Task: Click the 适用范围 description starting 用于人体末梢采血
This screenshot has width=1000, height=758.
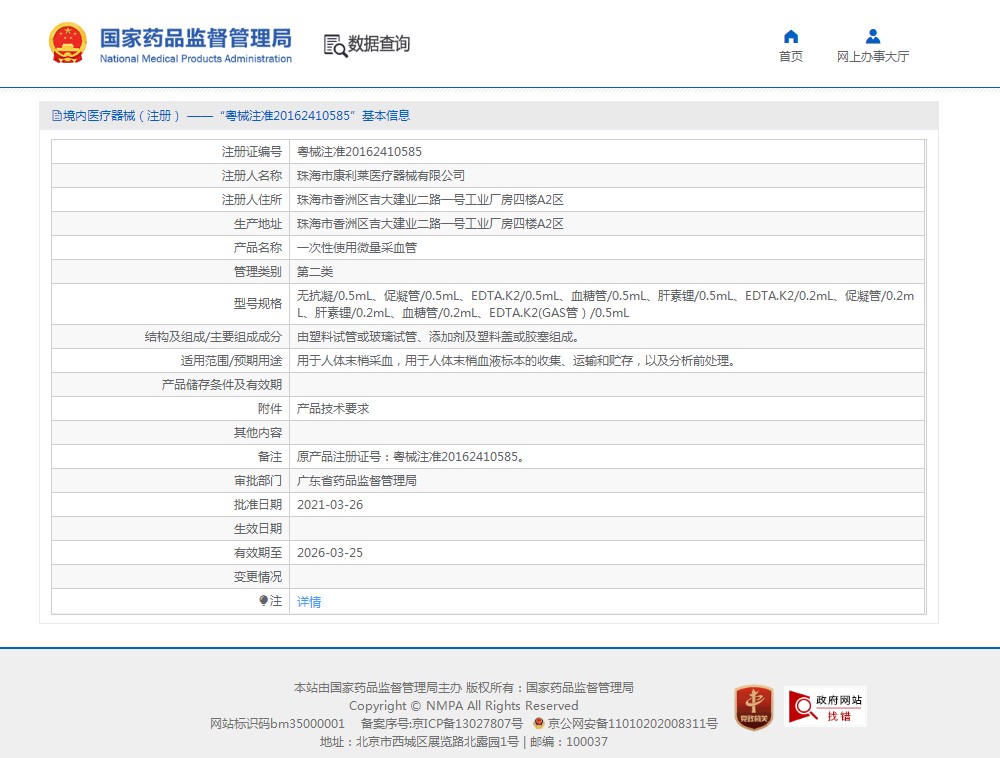Action: click(x=517, y=361)
